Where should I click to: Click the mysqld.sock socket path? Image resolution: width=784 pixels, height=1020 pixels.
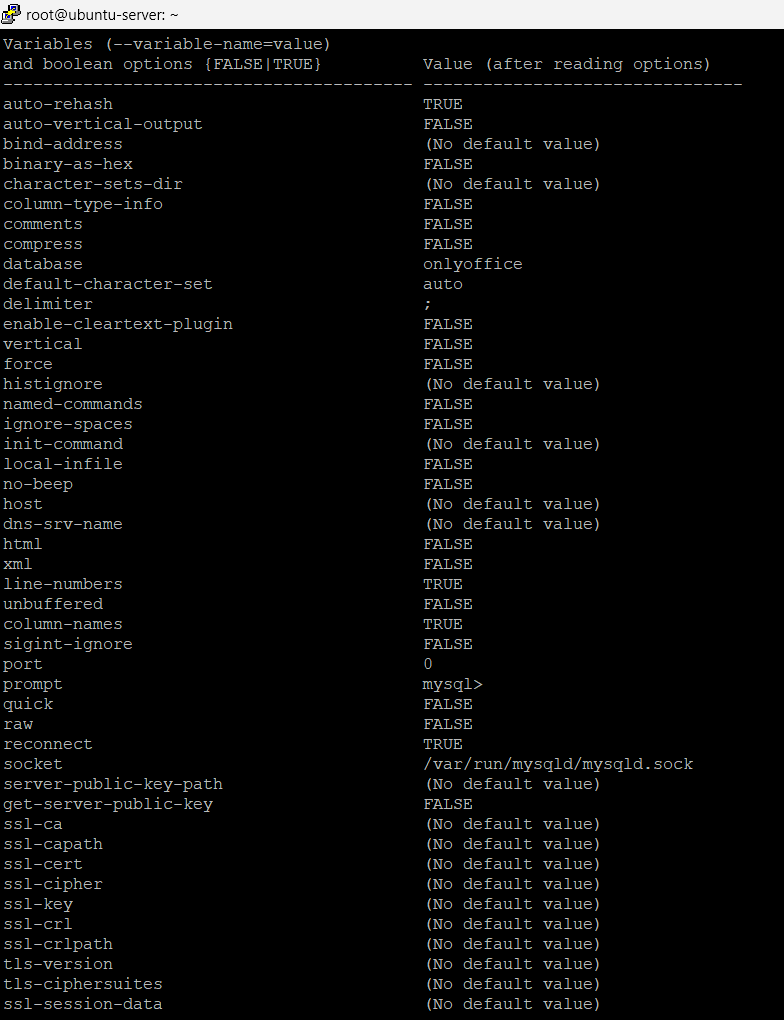[x=558, y=764]
